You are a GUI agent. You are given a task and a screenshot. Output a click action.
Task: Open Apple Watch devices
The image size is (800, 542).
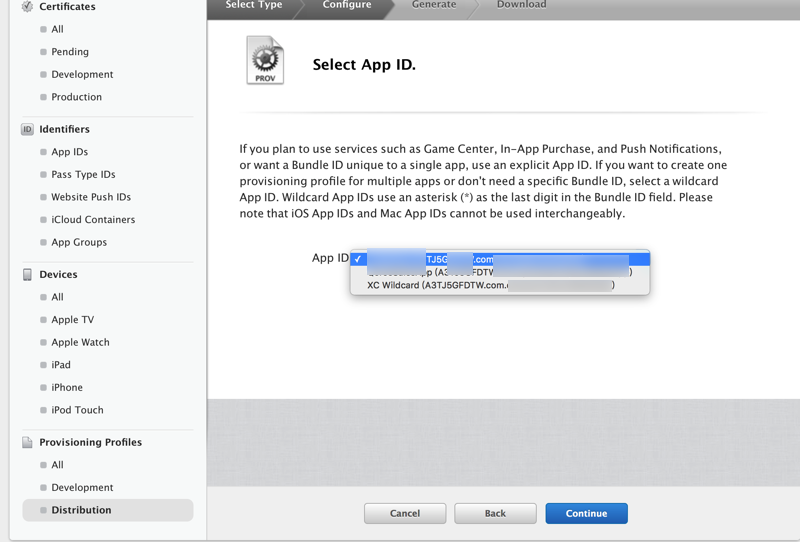tap(80, 342)
